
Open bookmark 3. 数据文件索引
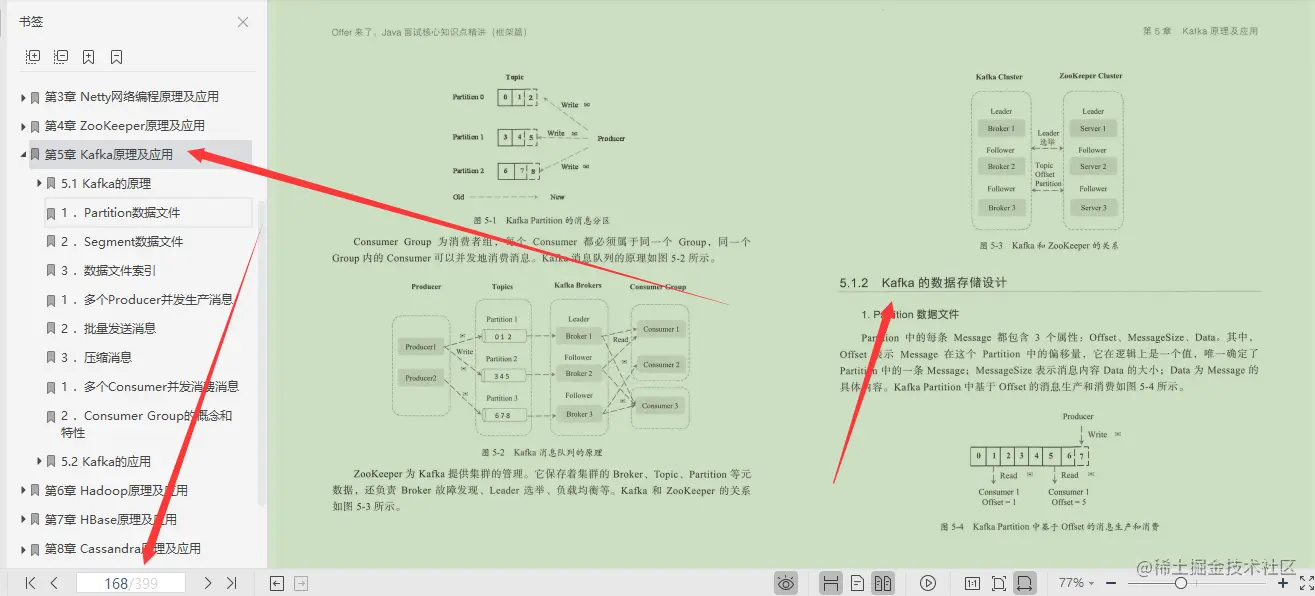tap(108, 271)
